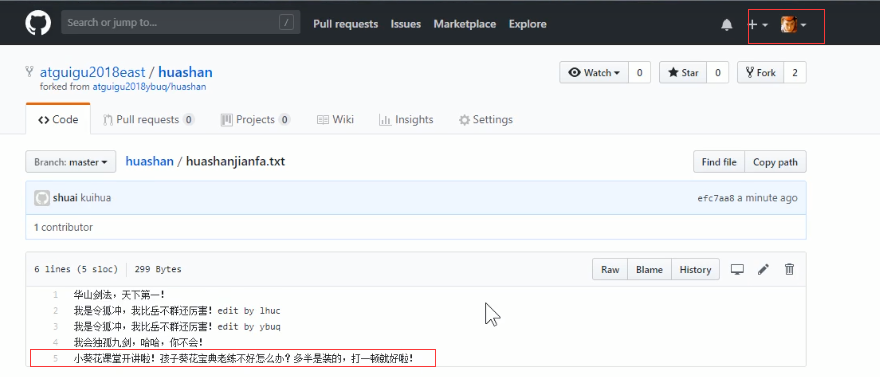Open the notifications bell
Viewport: 880px width, 377px height.
pos(727,24)
